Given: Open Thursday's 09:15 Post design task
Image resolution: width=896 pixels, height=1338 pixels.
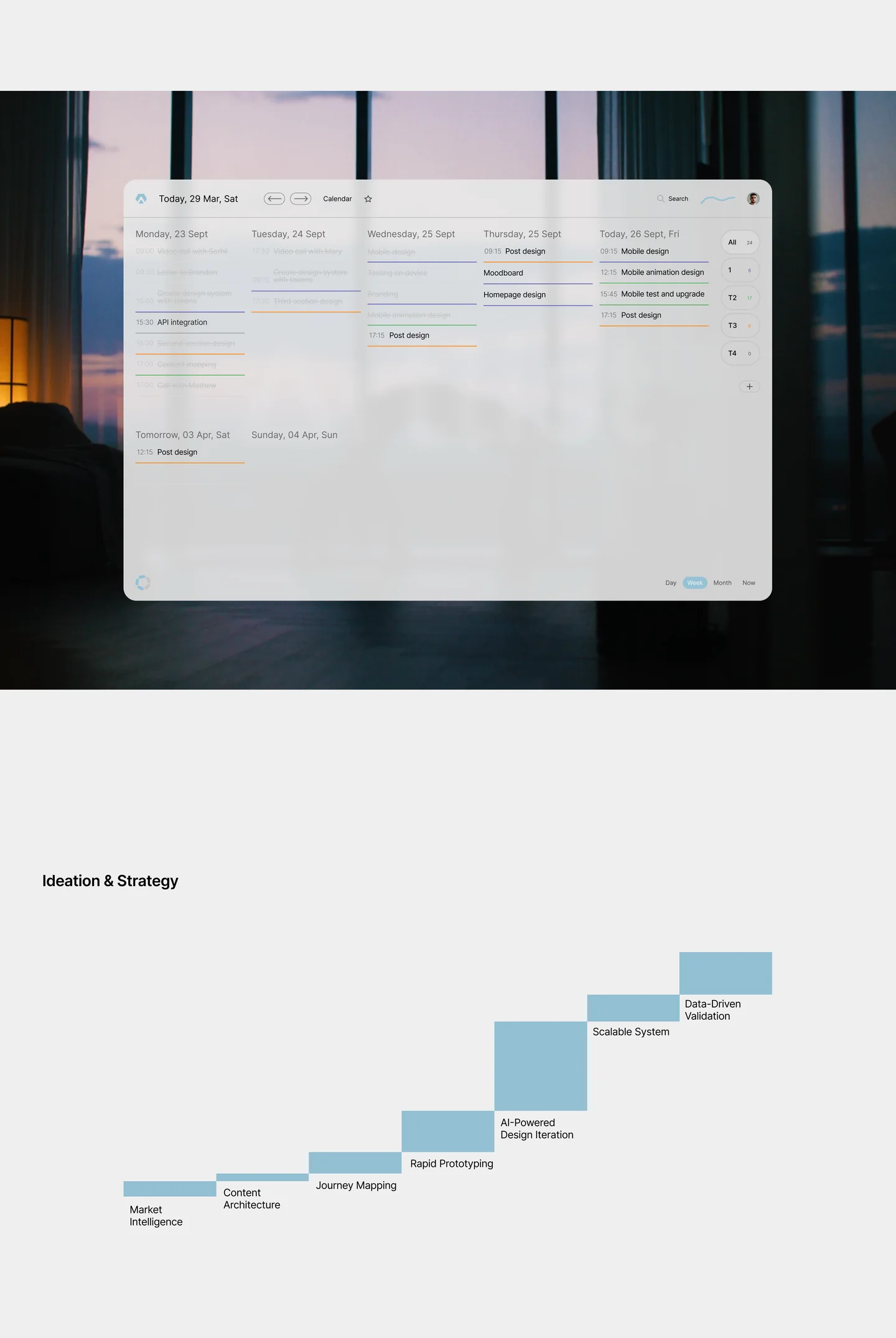Looking at the screenshot, I should [x=538, y=251].
